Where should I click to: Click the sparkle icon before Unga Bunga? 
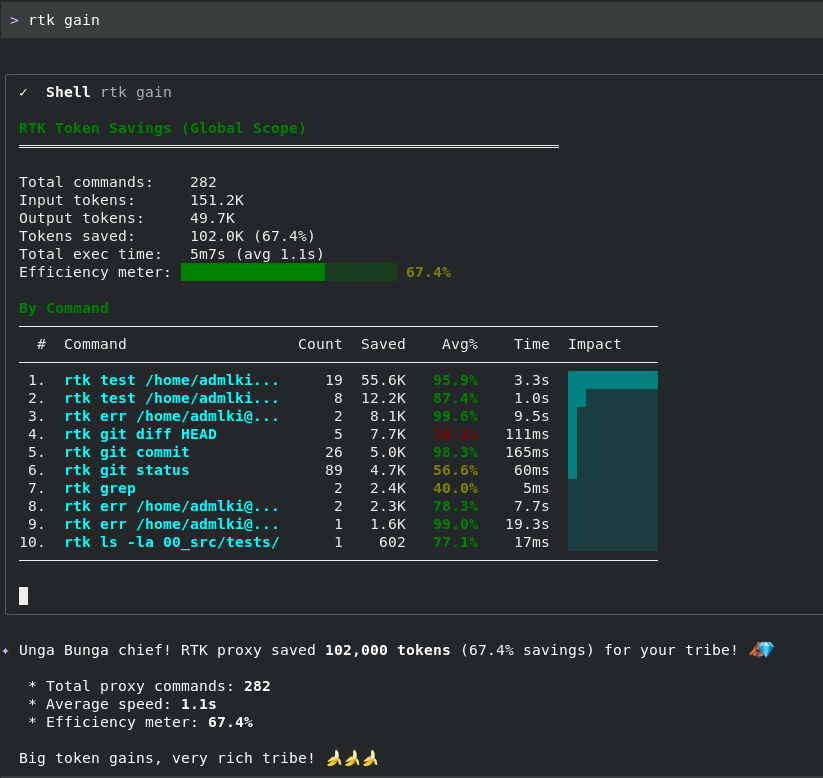pyautogui.click(x=5, y=651)
